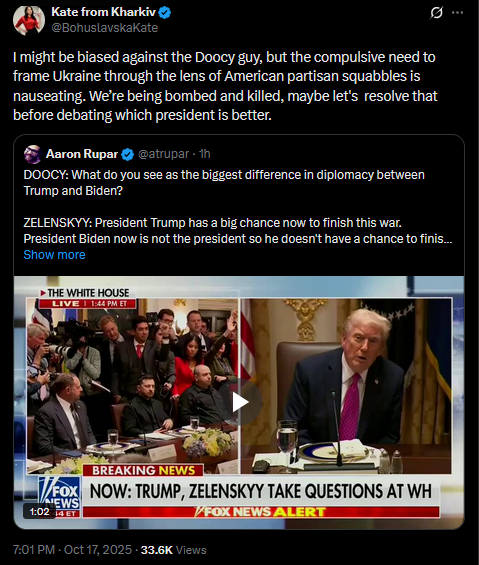This screenshot has width=479, height=565.
Task: Open the quoted tweet text by Rupar
Action: click(238, 207)
